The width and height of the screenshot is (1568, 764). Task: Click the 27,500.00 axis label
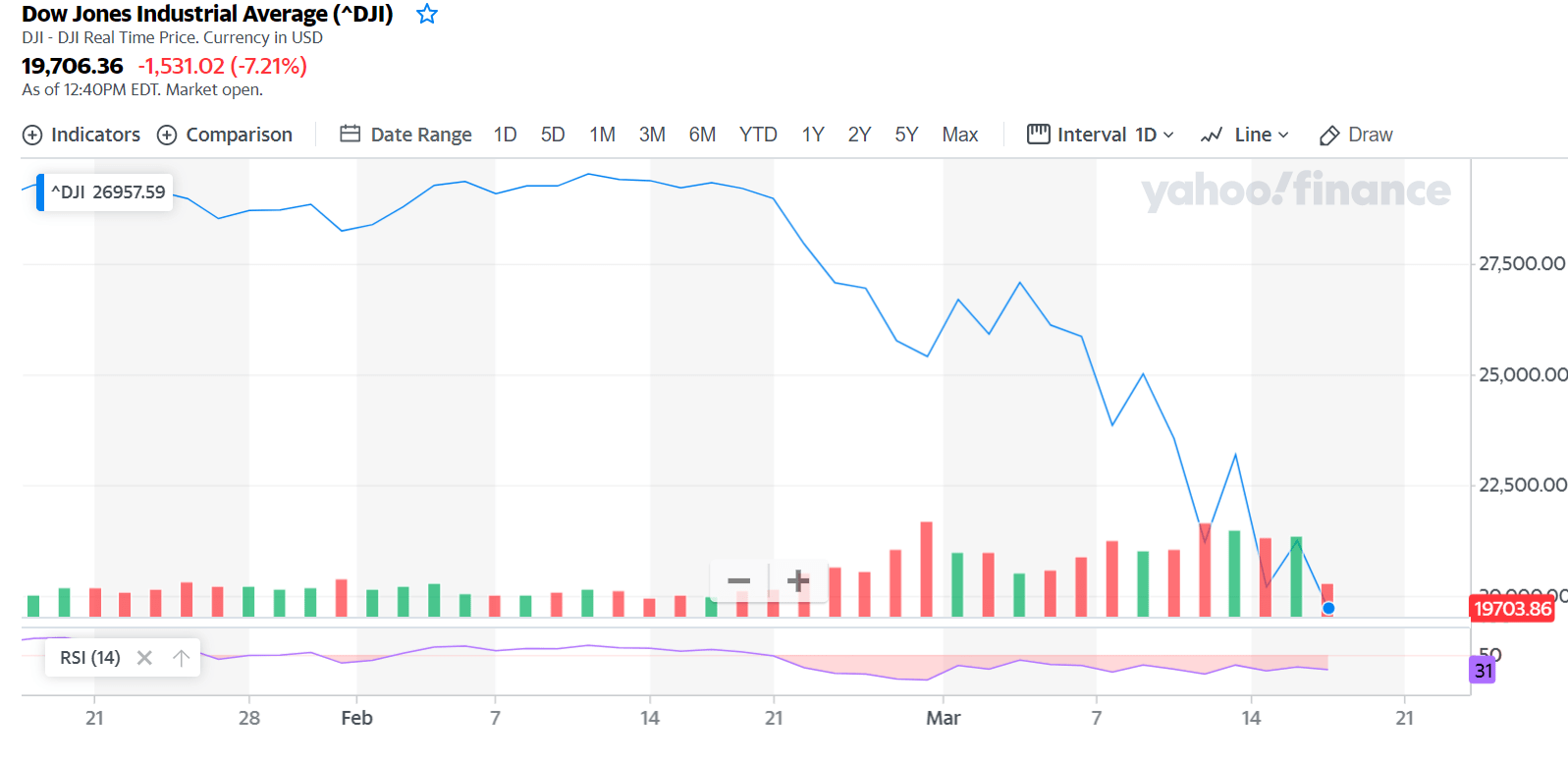point(1522,263)
